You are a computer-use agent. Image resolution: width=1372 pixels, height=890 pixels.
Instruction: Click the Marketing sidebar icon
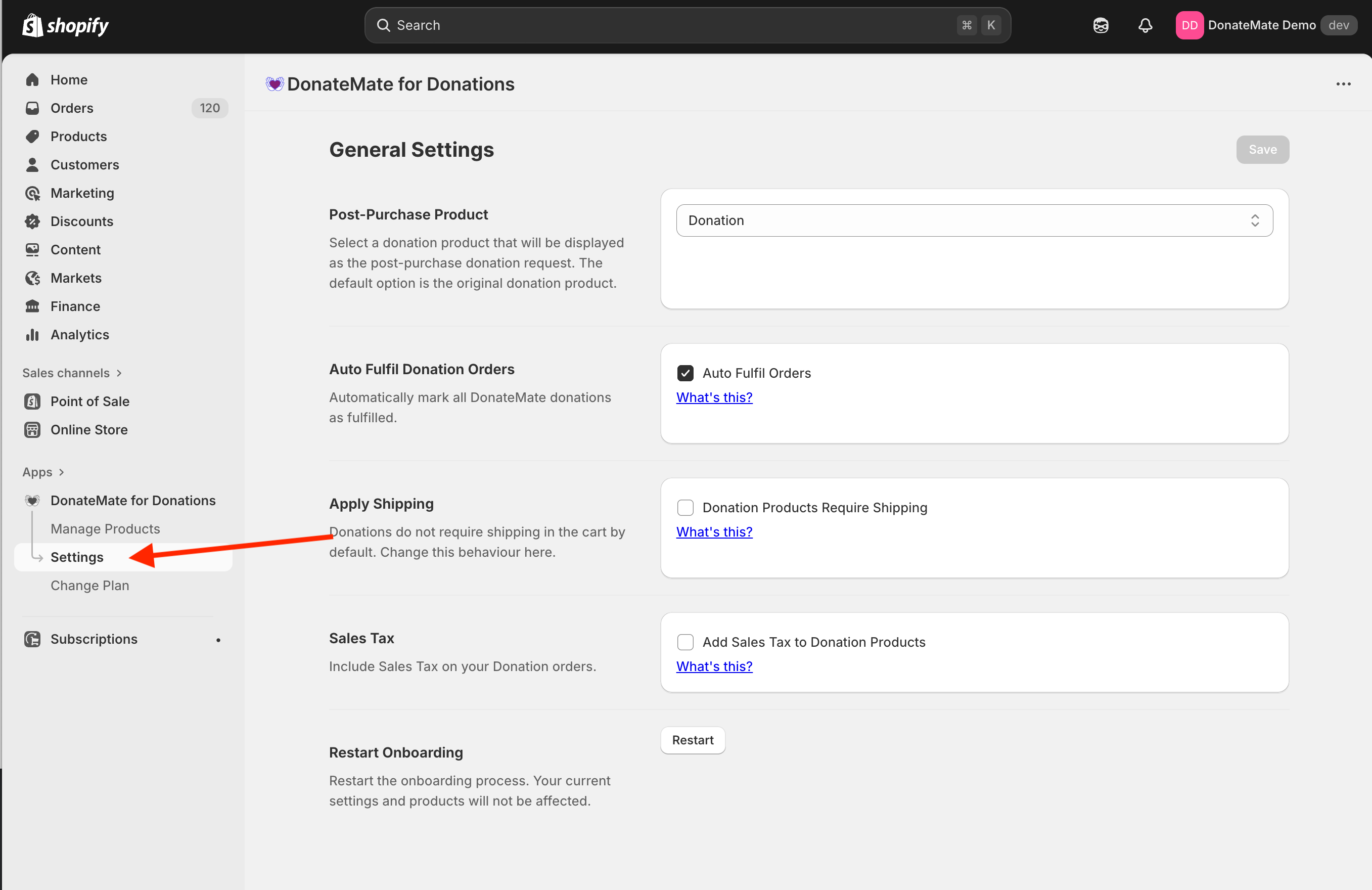(33, 193)
